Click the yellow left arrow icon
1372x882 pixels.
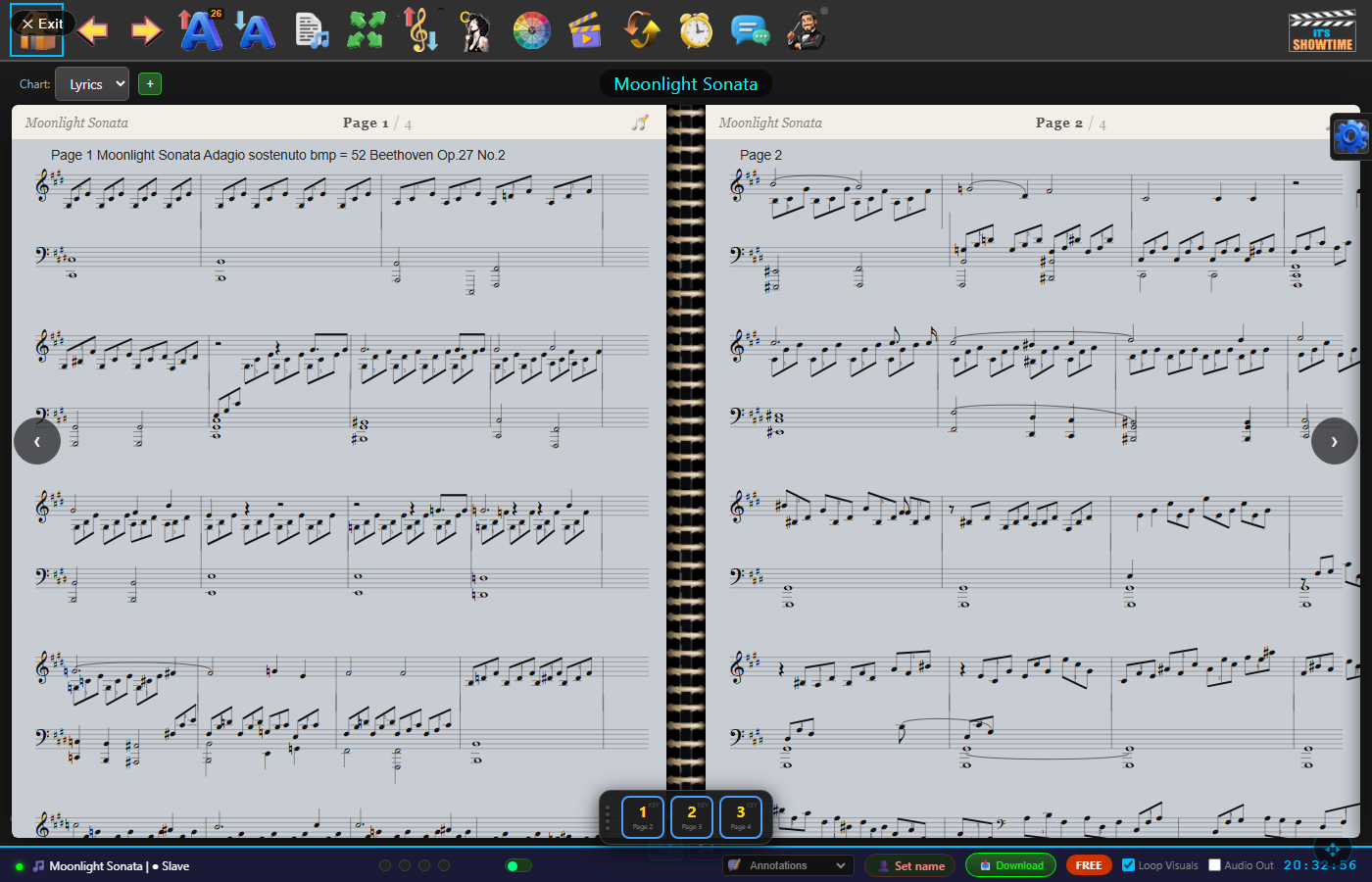click(x=93, y=30)
